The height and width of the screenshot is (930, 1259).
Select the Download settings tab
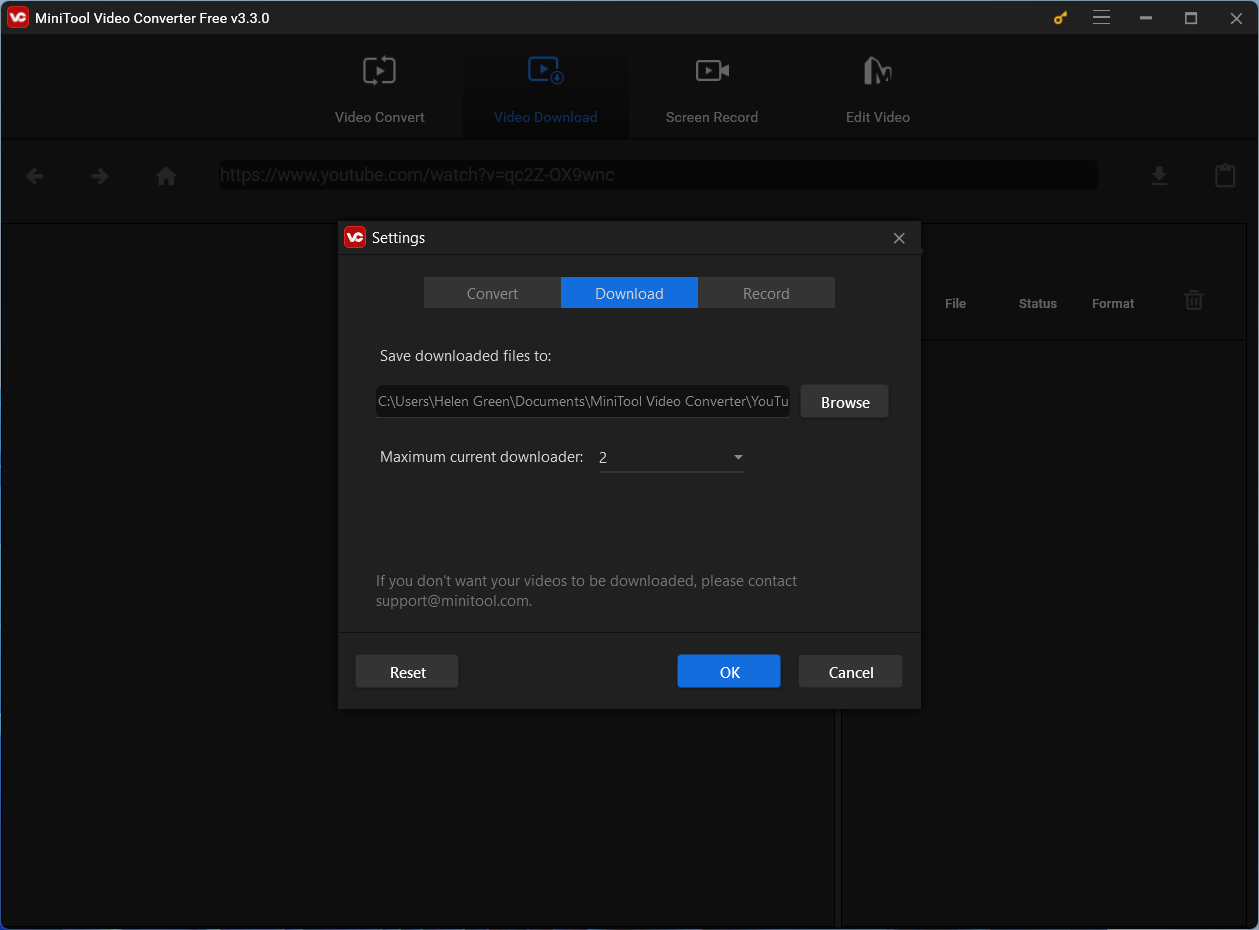[628, 293]
